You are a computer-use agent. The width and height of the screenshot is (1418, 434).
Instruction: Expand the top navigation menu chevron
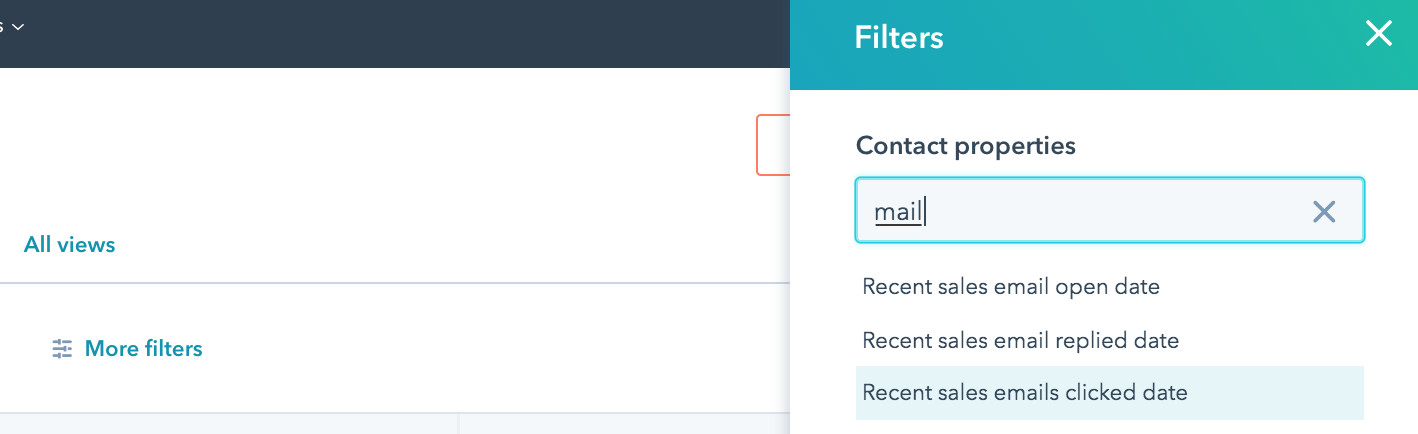click(x=18, y=26)
